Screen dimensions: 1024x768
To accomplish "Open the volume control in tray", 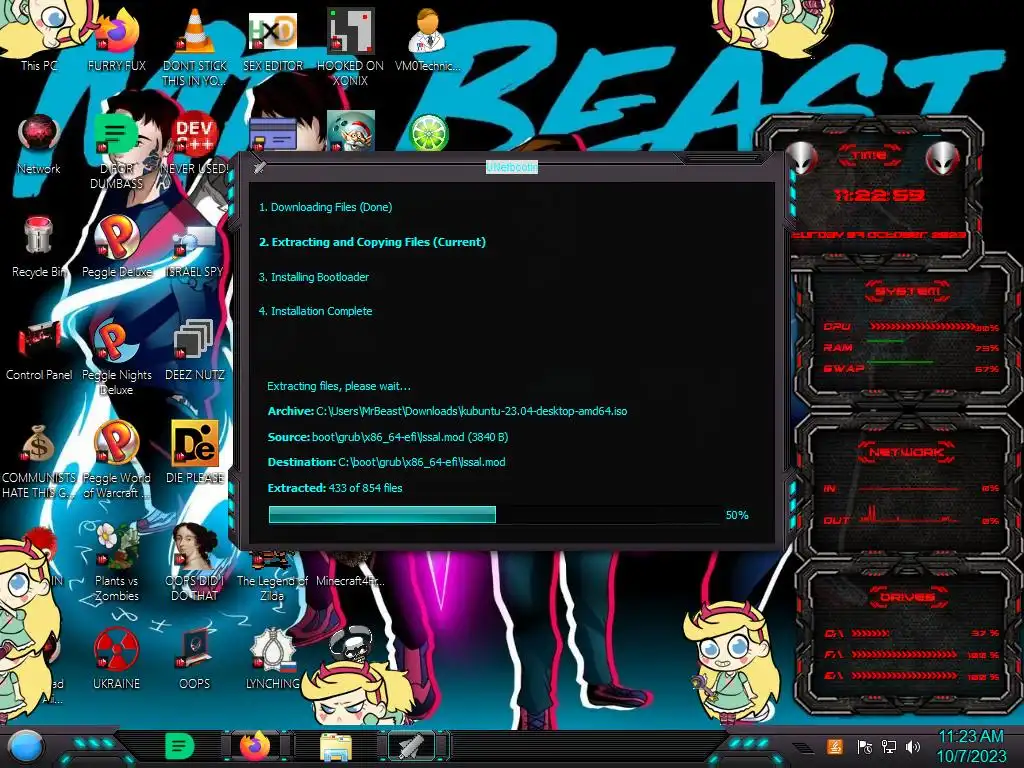I will 913,746.
